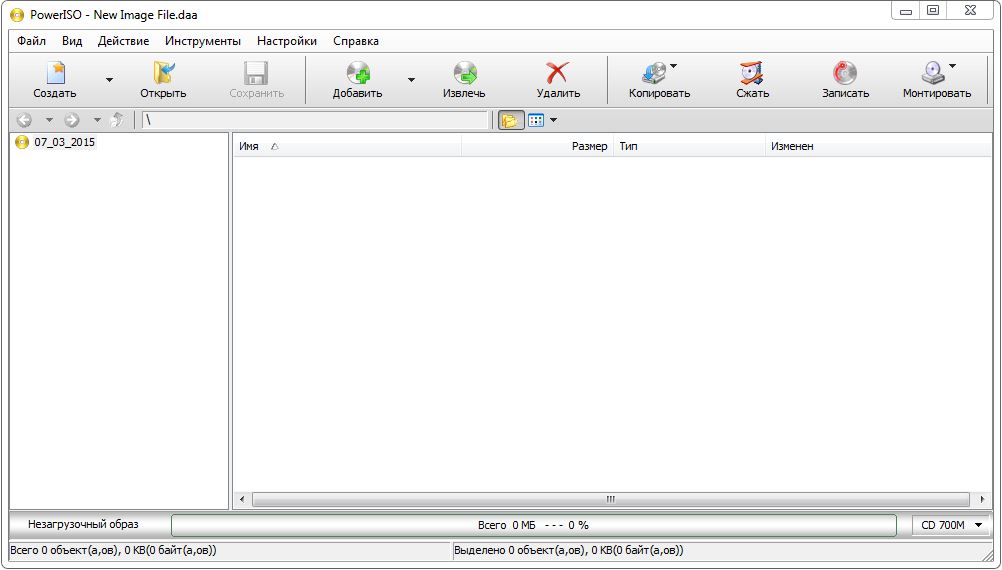Sort by the Имя column header
The width and height of the screenshot is (1002, 570).
[x=347, y=146]
